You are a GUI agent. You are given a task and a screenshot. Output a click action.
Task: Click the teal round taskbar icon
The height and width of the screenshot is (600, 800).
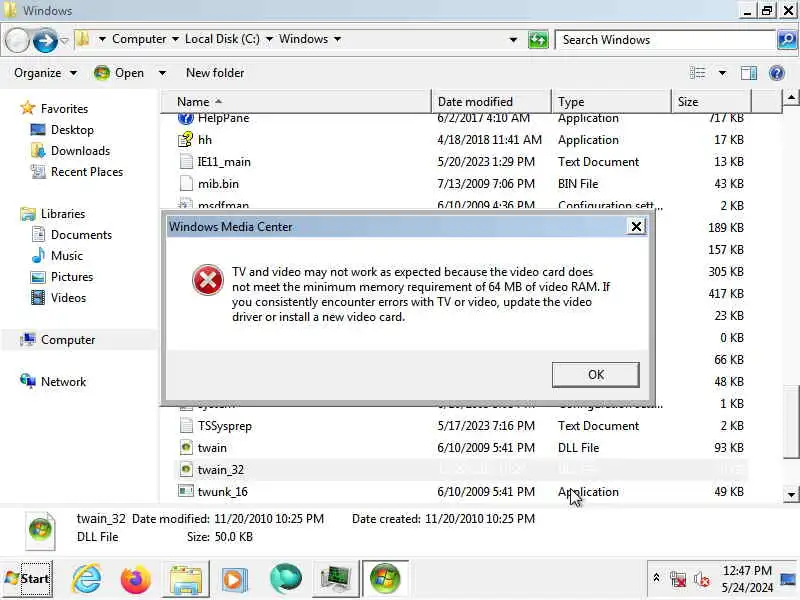point(285,579)
